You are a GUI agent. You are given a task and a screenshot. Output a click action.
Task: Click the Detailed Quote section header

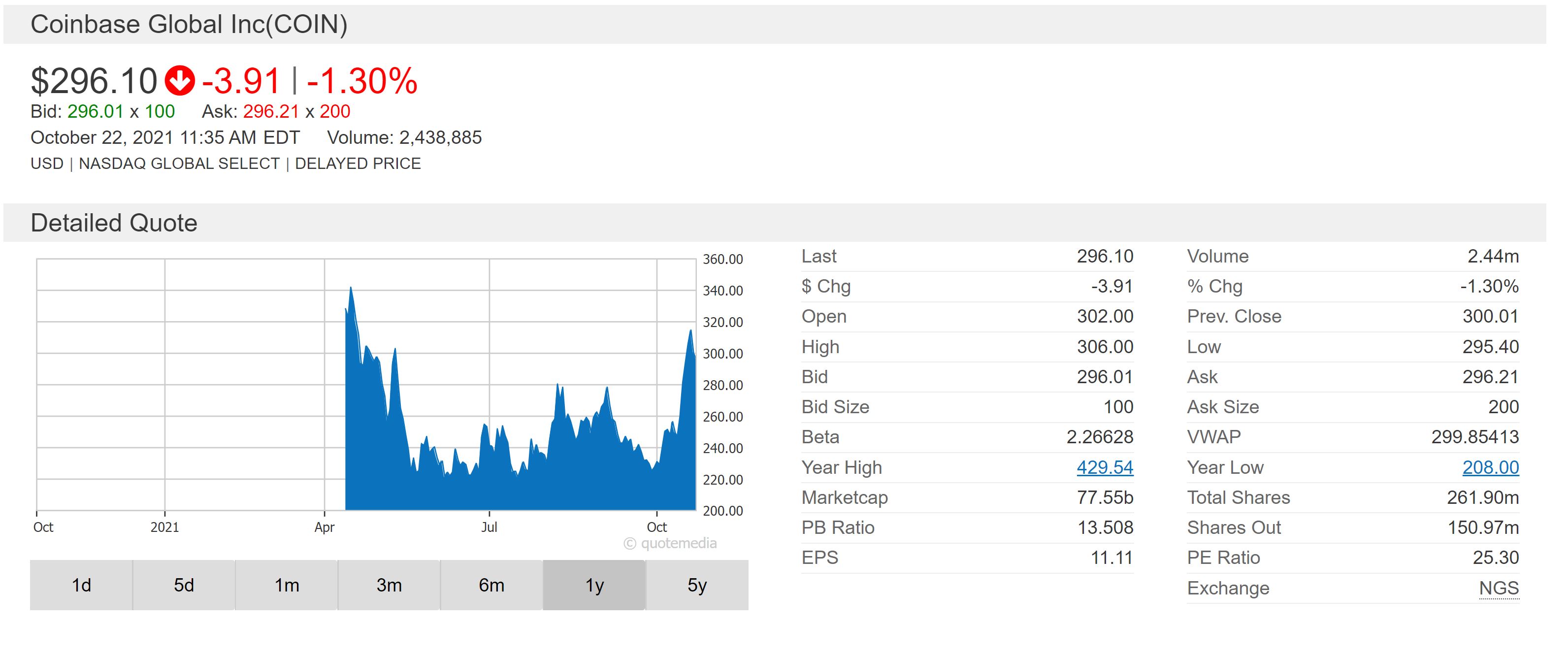pyautogui.click(x=114, y=223)
